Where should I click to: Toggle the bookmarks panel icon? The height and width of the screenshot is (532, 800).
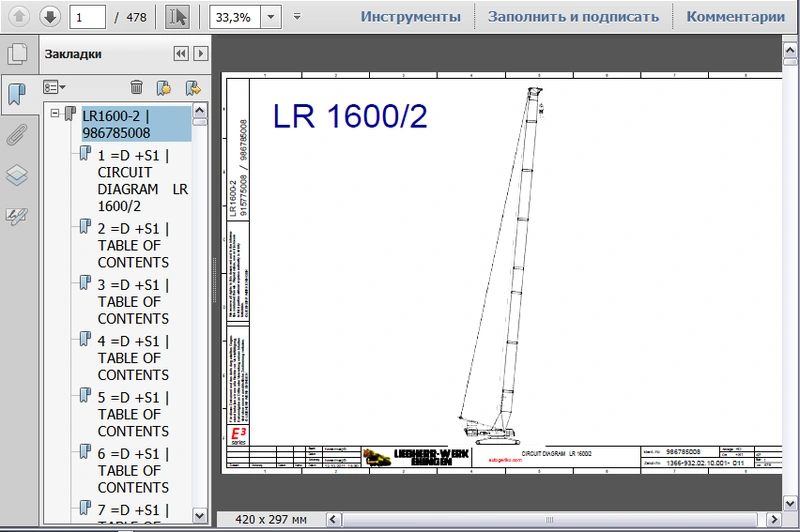[x=17, y=95]
